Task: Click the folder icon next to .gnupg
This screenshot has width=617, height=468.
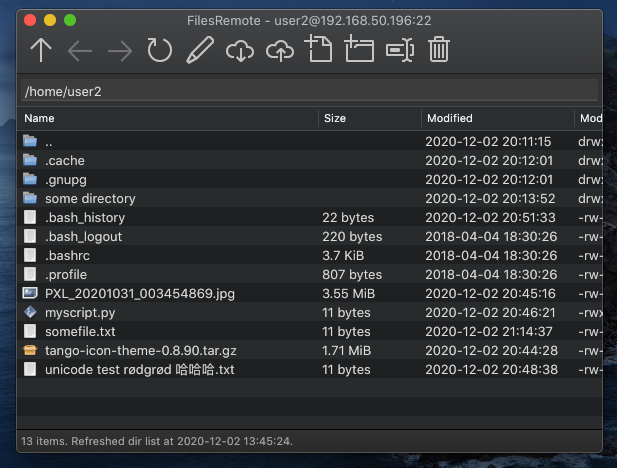Action: click(x=30, y=179)
